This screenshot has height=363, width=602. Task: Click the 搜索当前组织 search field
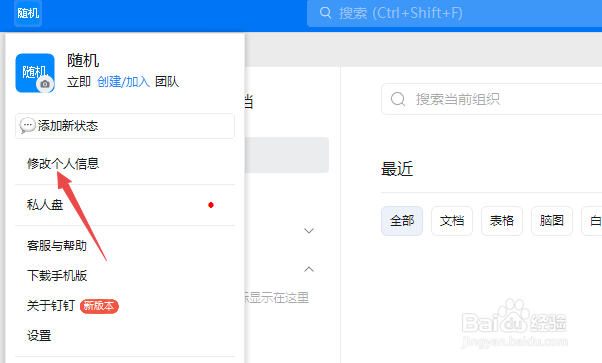491,99
